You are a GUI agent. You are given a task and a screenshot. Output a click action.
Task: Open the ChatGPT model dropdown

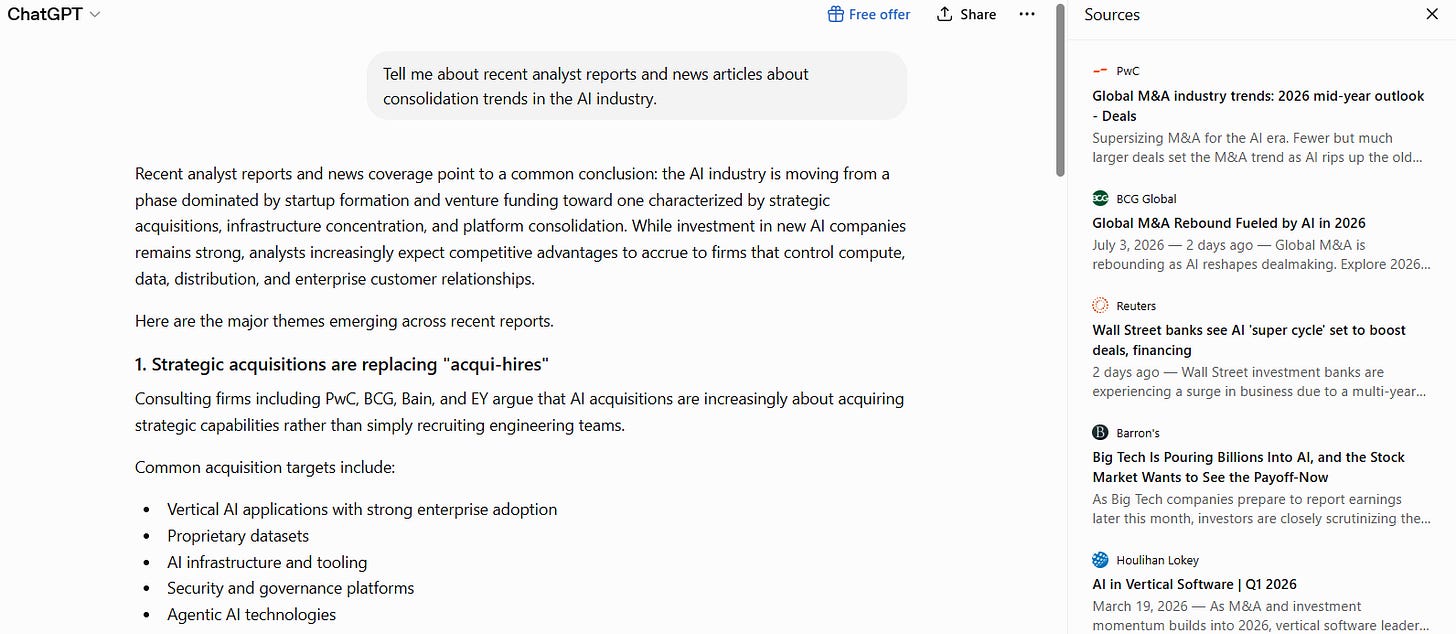[x=54, y=14]
